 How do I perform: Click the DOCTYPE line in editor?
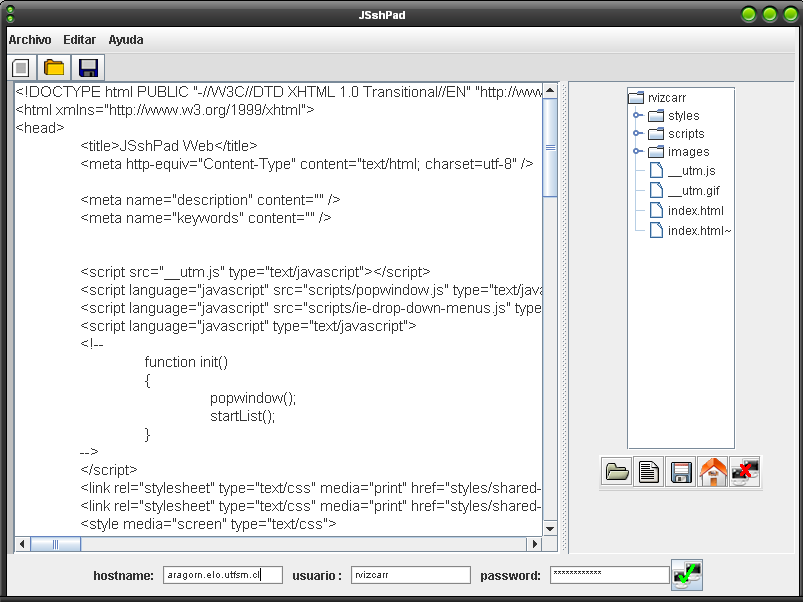279,92
